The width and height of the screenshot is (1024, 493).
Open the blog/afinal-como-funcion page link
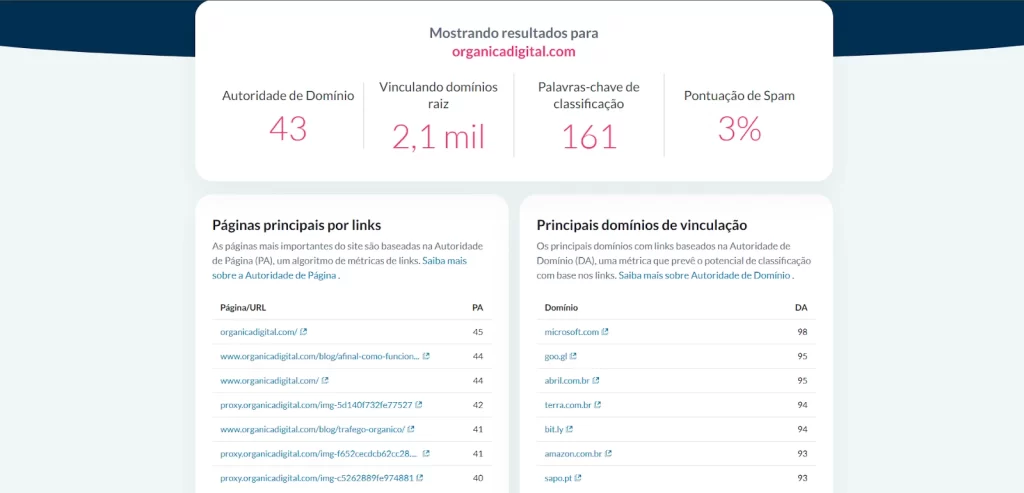tap(320, 356)
